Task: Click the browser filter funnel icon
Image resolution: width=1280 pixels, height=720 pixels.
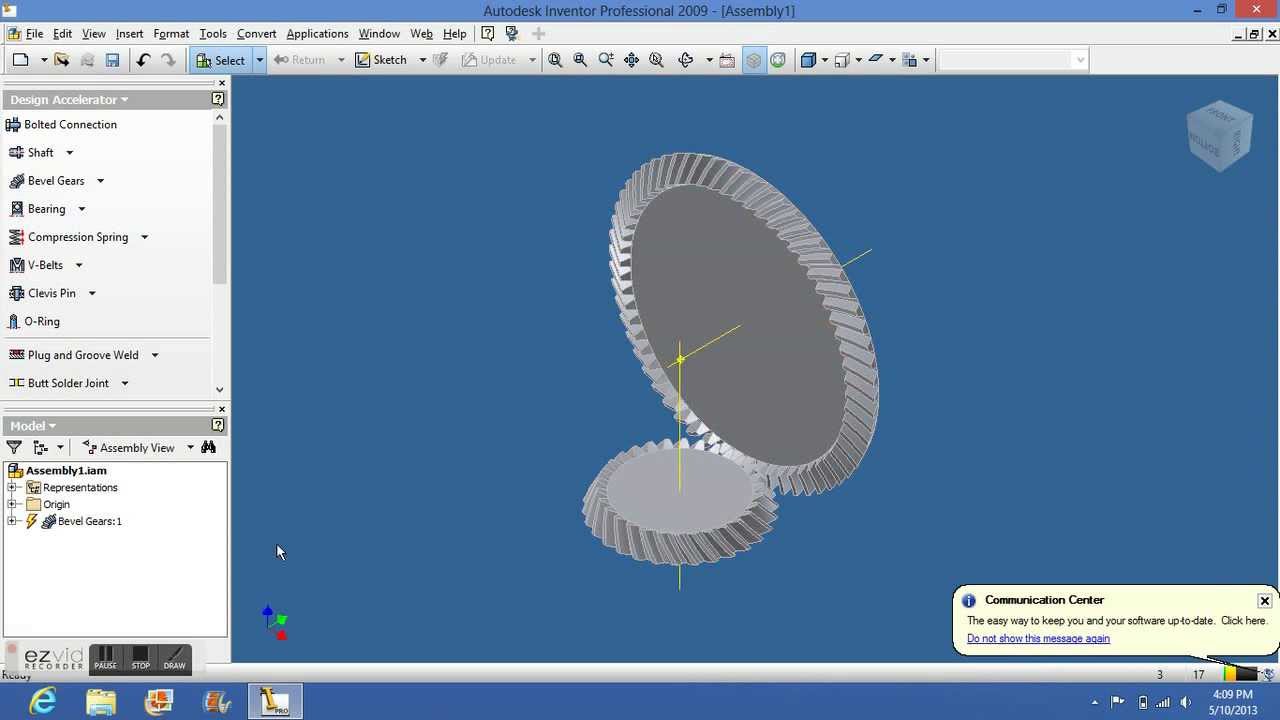Action: point(14,448)
